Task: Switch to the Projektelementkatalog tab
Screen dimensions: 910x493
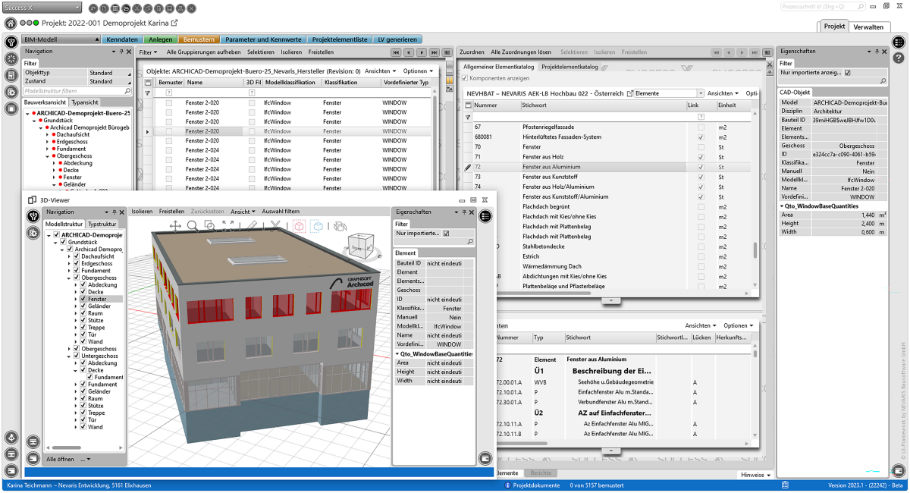Action: [569, 67]
